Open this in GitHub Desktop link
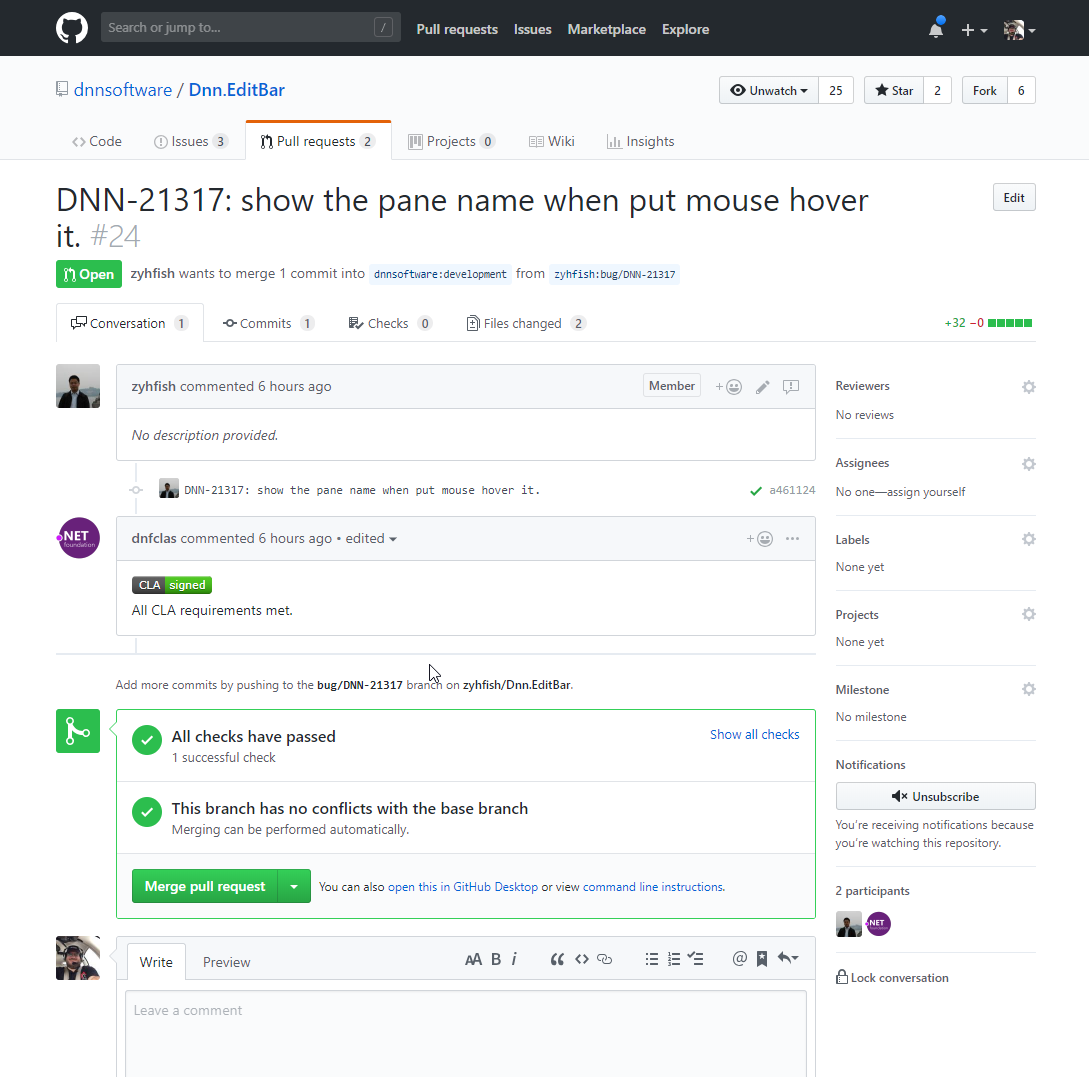The width and height of the screenshot is (1089, 1077). 463,887
